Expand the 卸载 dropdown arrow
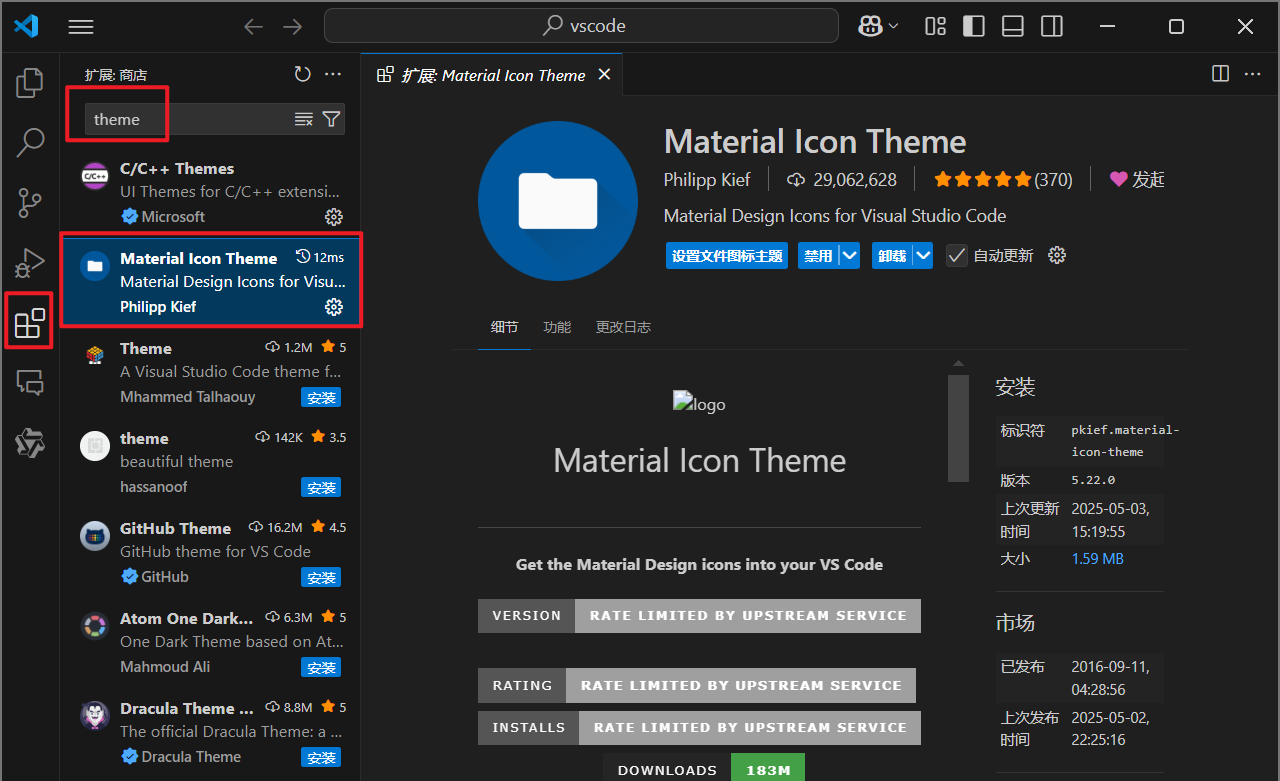Image resolution: width=1280 pixels, height=781 pixels. 924,256
